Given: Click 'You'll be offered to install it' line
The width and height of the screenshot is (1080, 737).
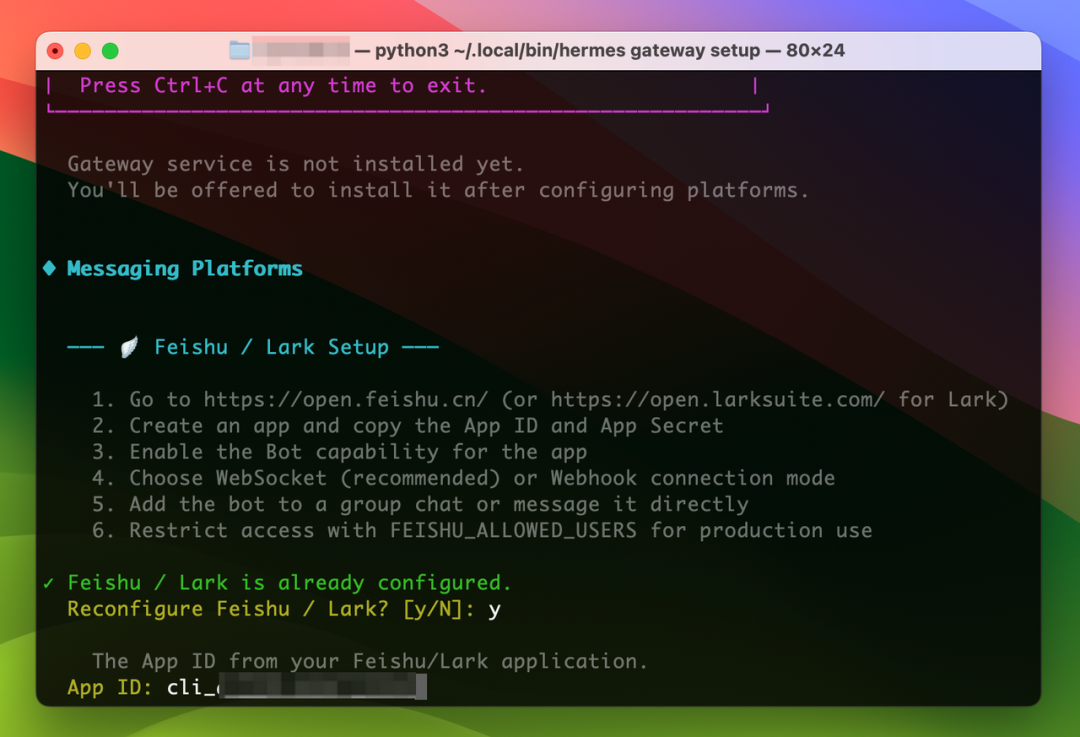Looking at the screenshot, I should 438,190.
